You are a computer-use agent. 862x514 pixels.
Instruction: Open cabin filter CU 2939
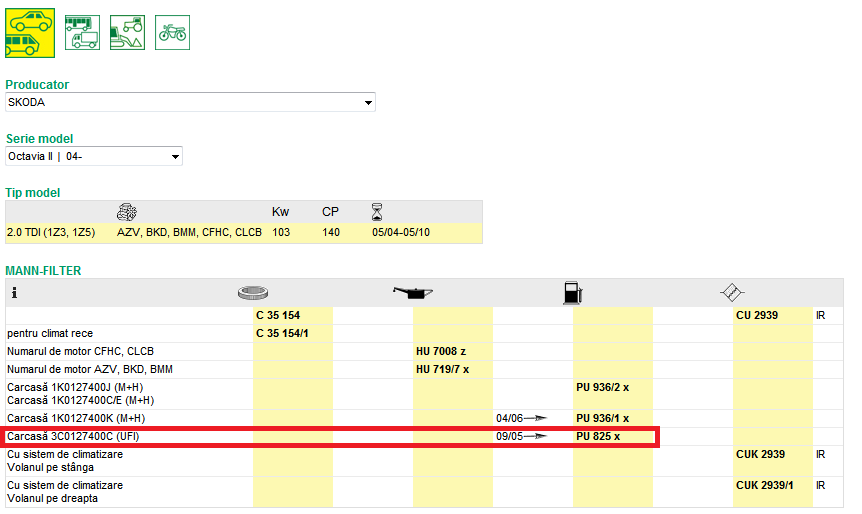(x=757, y=316)
